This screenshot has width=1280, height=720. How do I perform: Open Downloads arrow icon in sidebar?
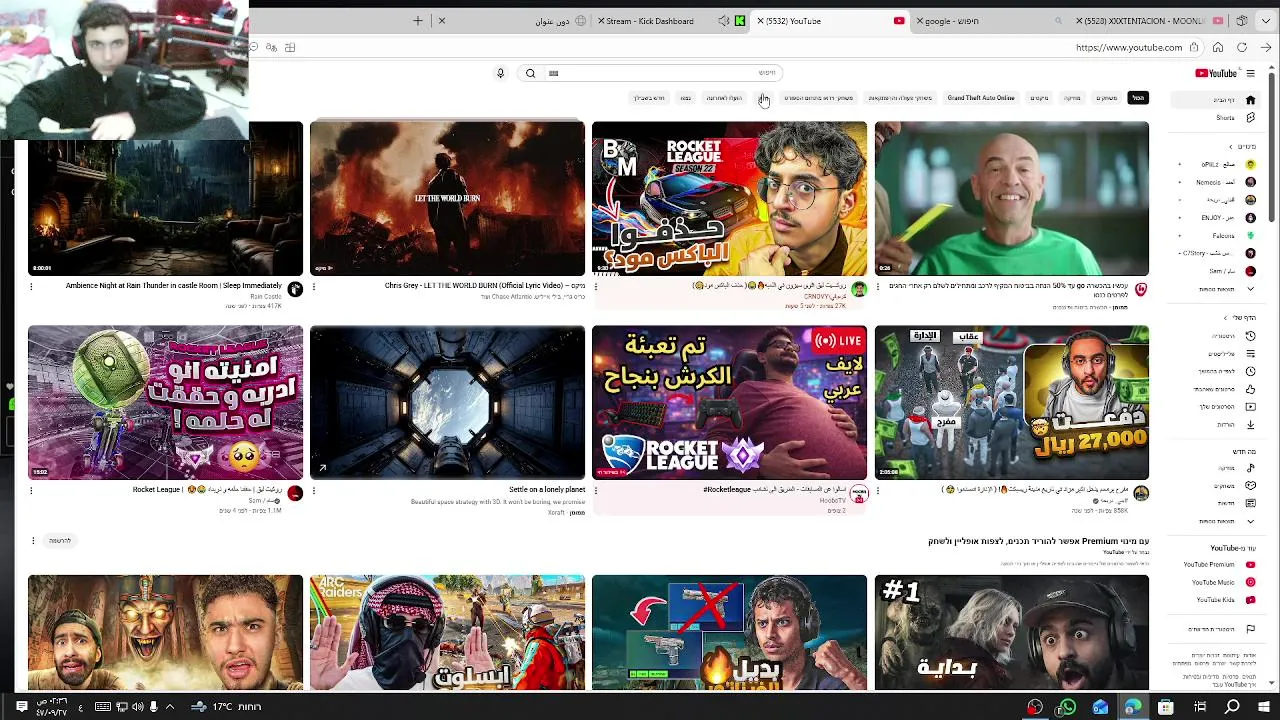point(1250,425)
